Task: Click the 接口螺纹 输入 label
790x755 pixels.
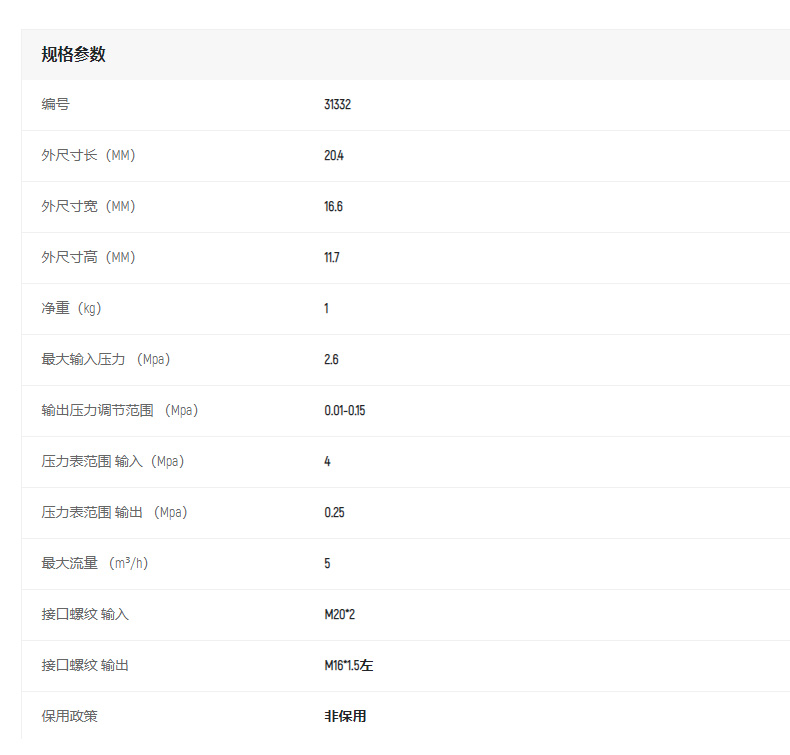Action: pos(85,614)
